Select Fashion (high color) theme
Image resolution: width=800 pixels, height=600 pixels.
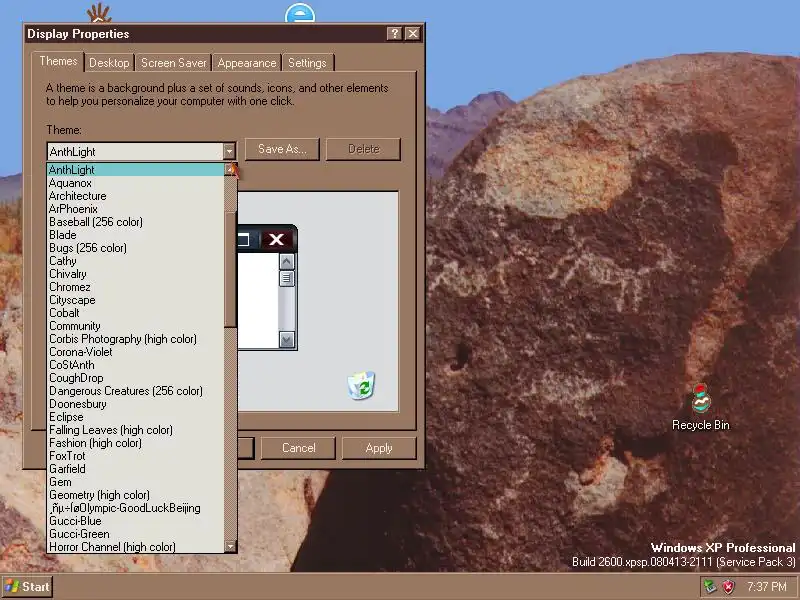pyautogui.click(x=136, y=443)
